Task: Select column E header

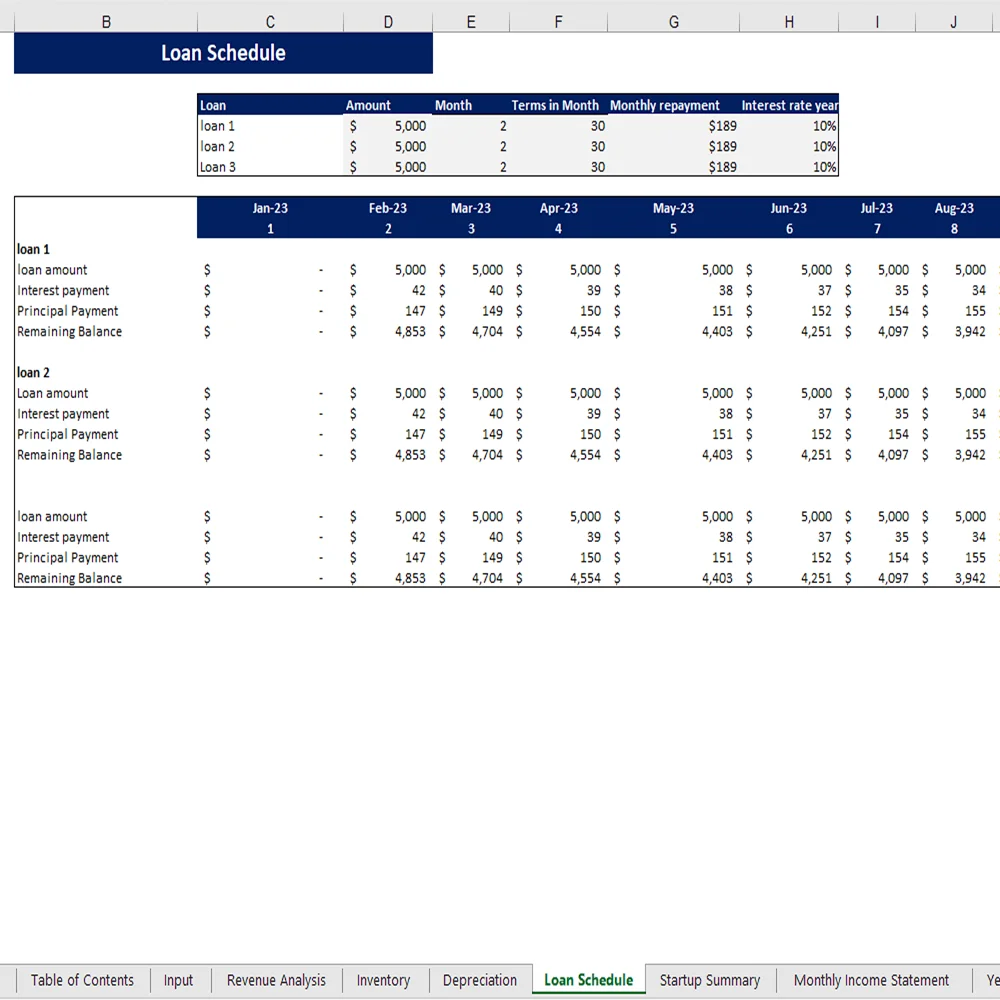Action: click(471, 22)
